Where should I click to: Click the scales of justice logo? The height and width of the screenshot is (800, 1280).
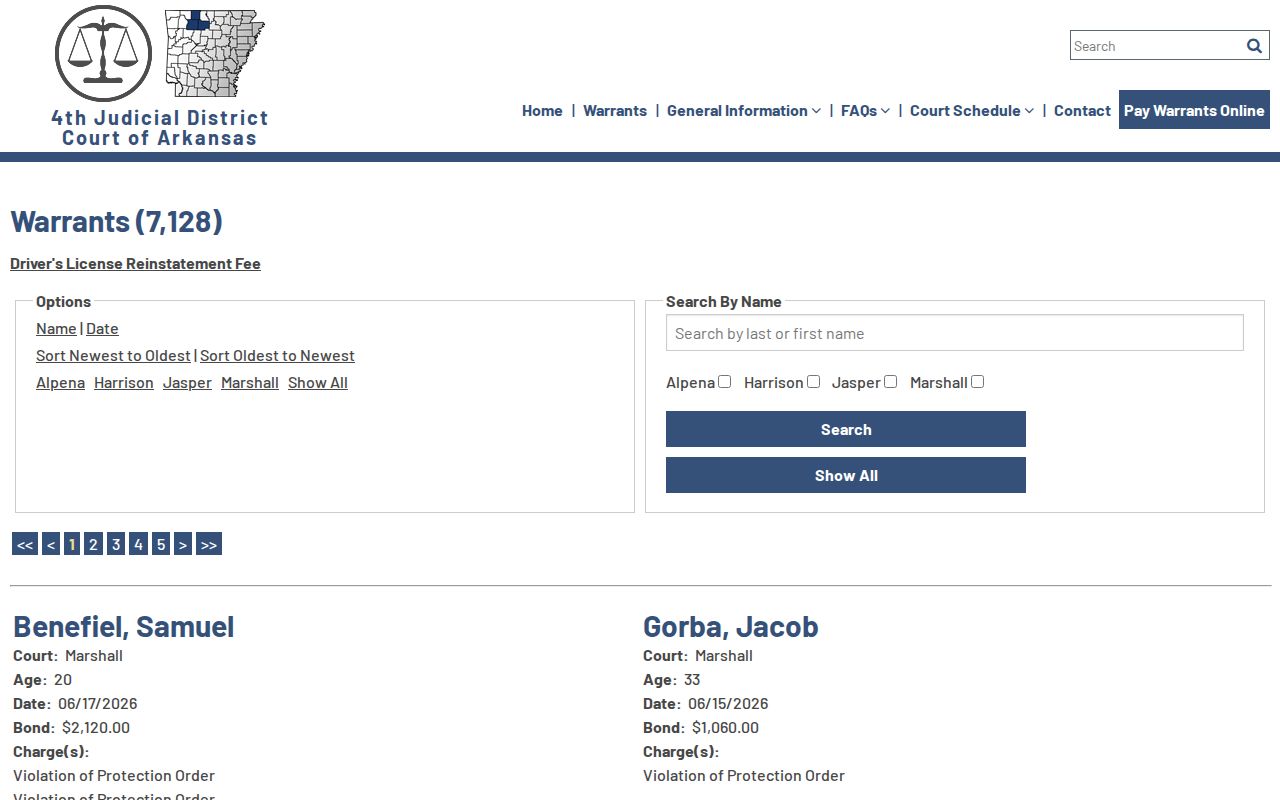104,53
